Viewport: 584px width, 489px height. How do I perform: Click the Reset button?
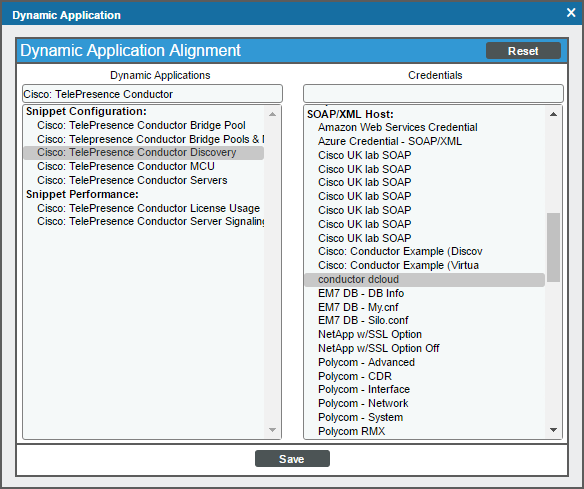523,51
